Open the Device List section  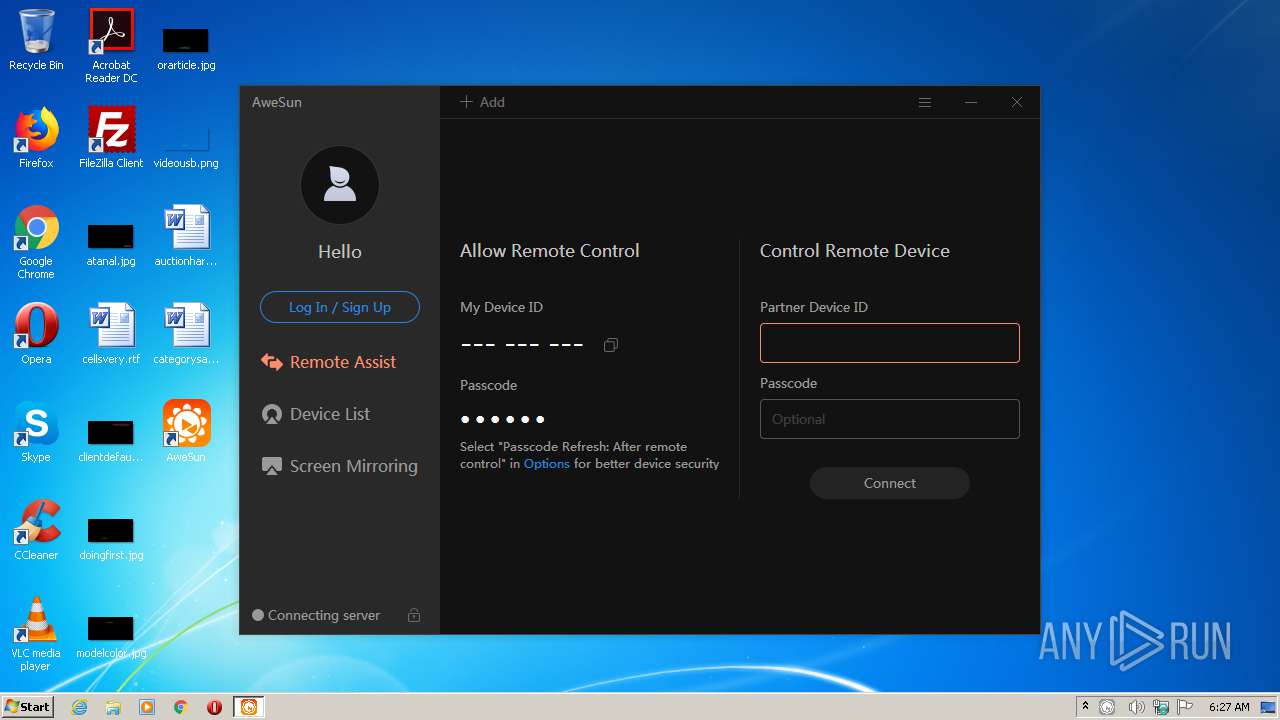315,414
